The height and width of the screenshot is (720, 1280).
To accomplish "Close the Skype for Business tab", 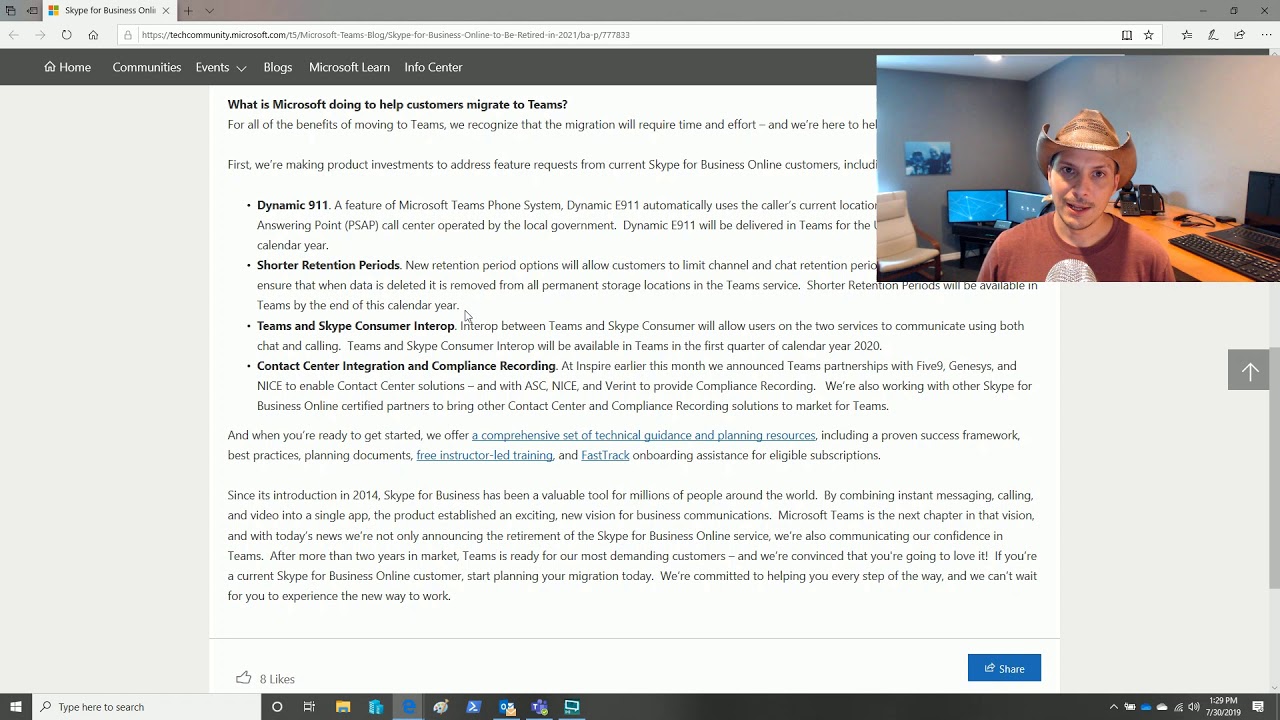I will pos(166,11).
